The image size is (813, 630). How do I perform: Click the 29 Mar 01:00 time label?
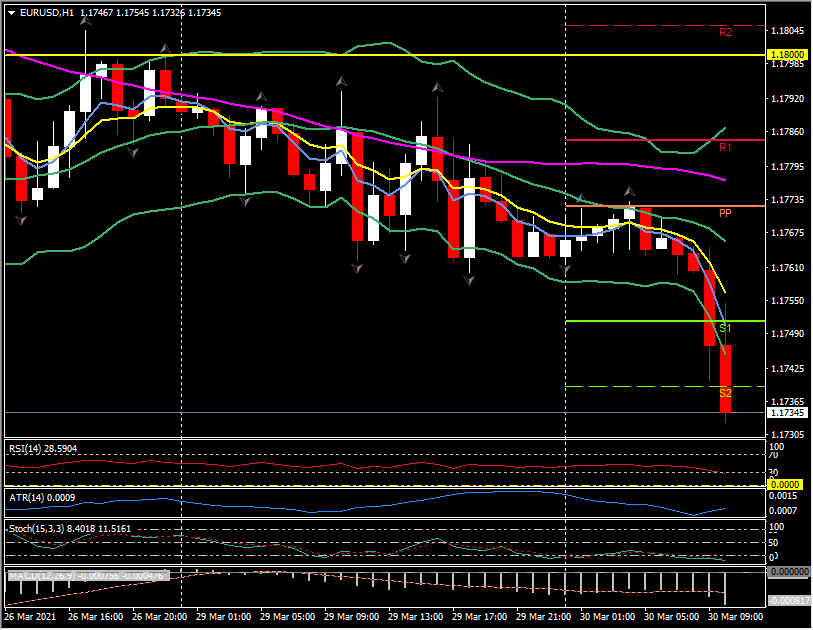[222, 618]
